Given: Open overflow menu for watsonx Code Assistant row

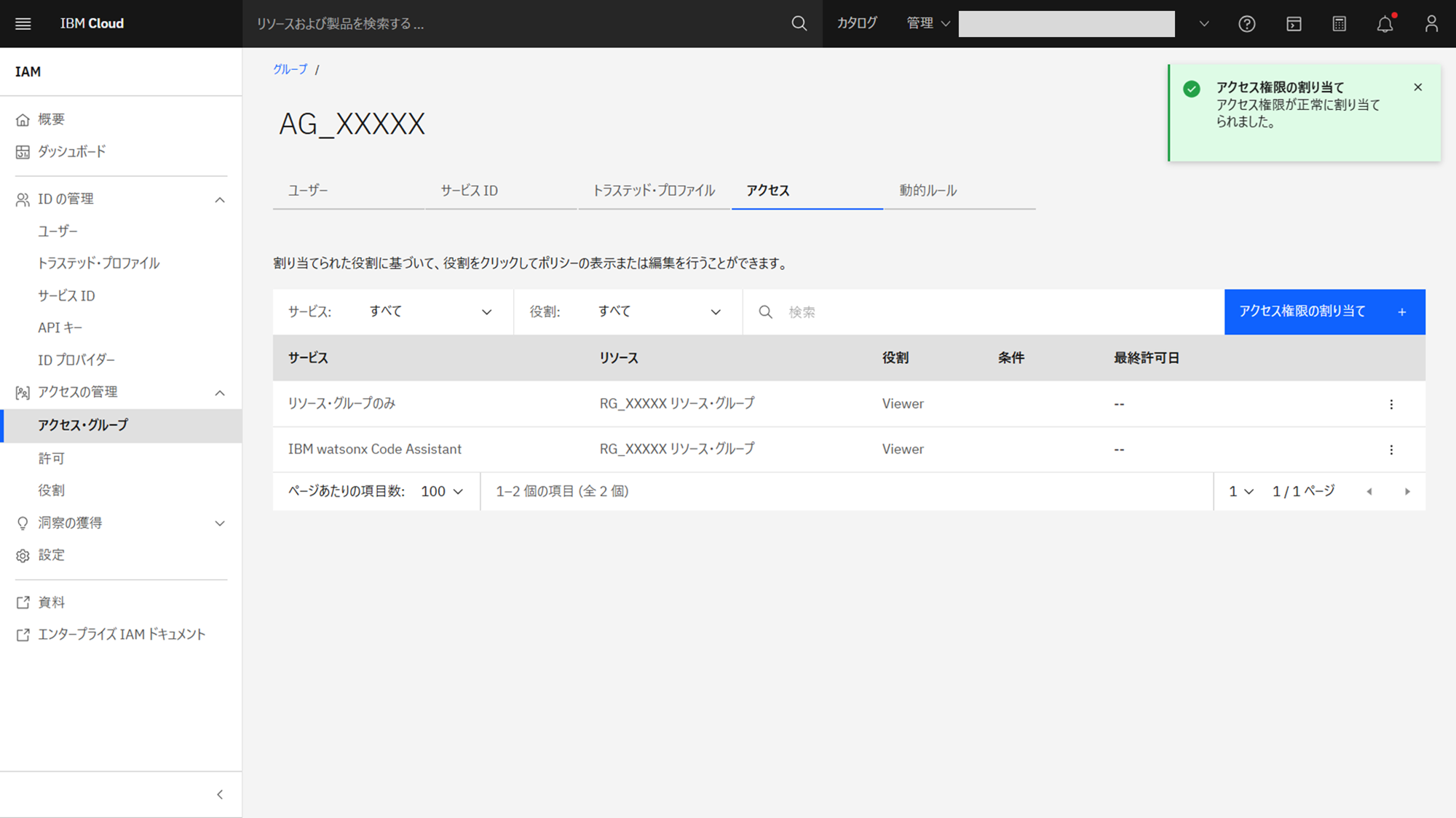Looking at the screenshot, I should (x=1390, y=450).
